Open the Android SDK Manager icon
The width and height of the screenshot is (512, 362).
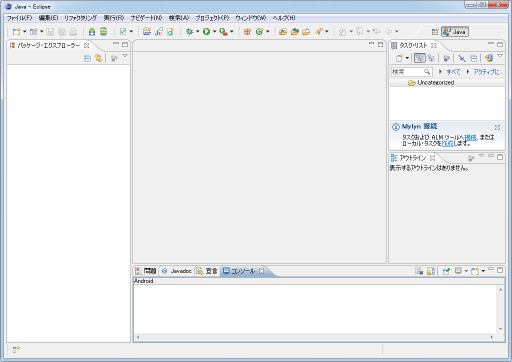click(x=92, y=32)
